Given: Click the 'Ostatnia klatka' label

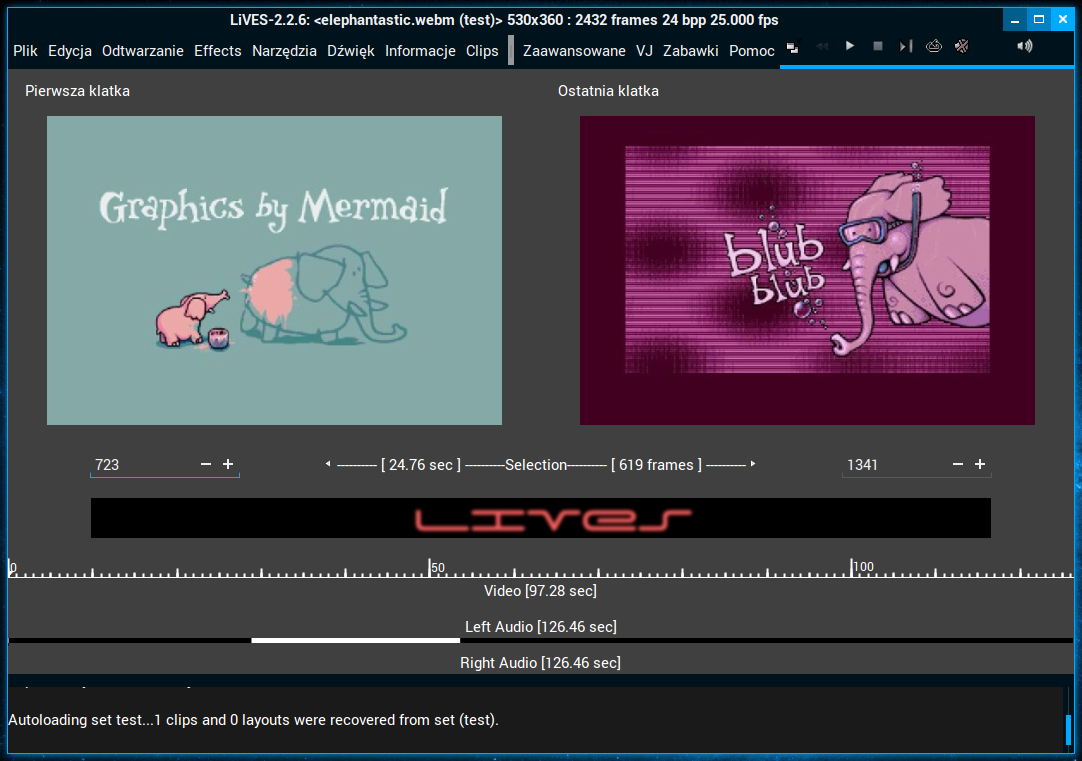Looking at the screenshot, I should (608, 91).
